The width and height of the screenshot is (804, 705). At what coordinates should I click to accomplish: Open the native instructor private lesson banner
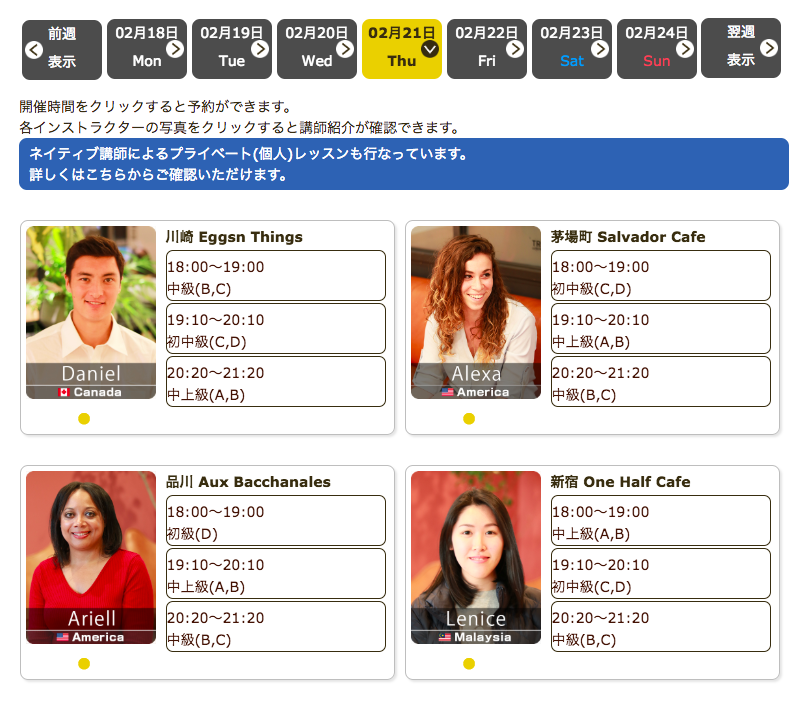pos(403,164)
